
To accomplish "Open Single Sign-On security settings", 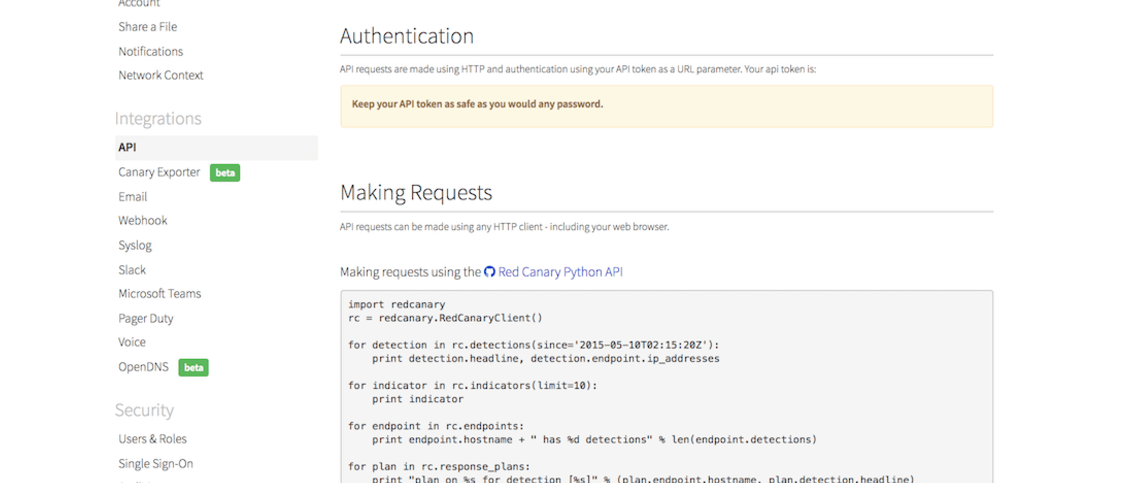I will pos(156,464).
